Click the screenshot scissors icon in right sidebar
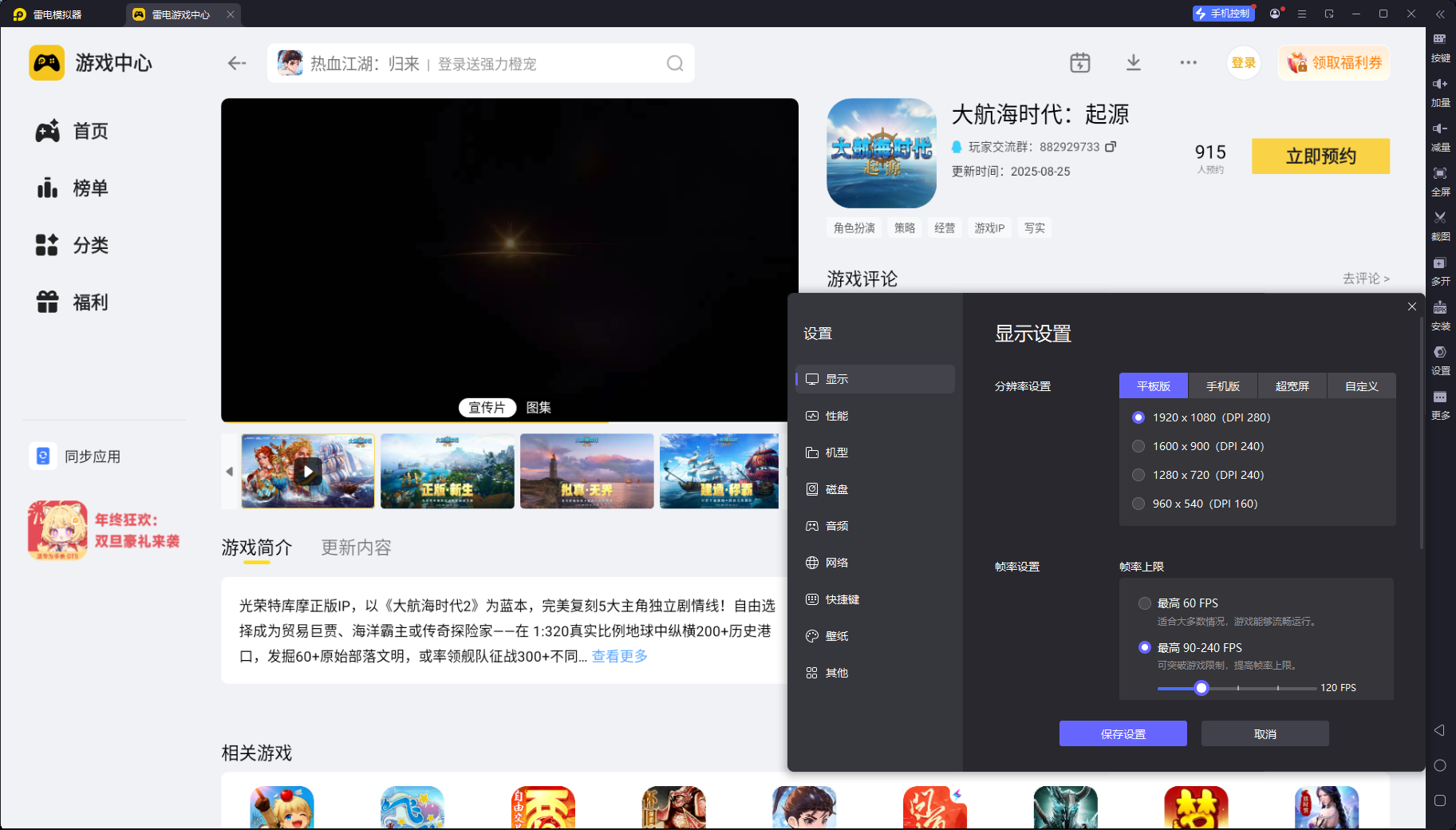The width and height of the screenshot is (1456, 830). tap(1440, 218)
